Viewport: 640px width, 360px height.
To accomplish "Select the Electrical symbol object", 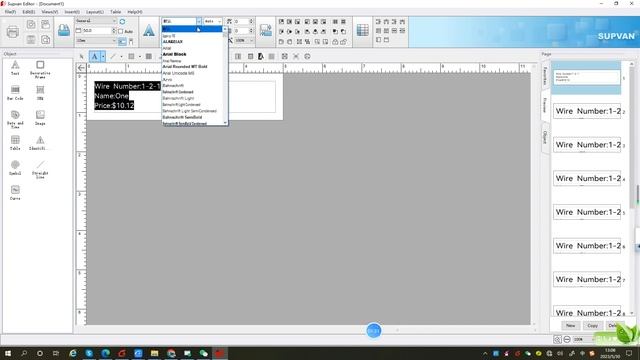I will [40, 143].
